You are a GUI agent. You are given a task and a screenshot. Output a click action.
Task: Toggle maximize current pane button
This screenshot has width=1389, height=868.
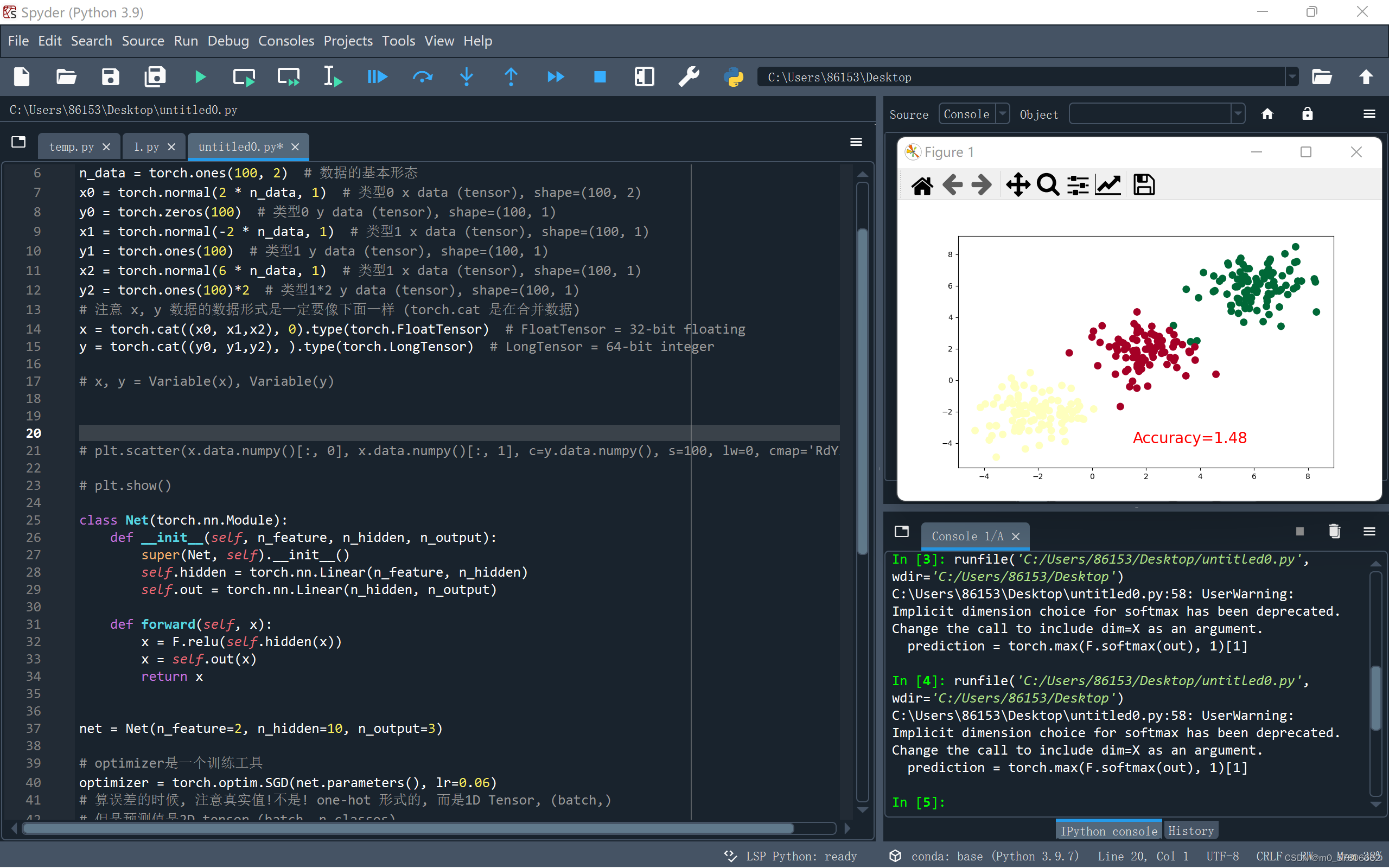coord(644,77)
